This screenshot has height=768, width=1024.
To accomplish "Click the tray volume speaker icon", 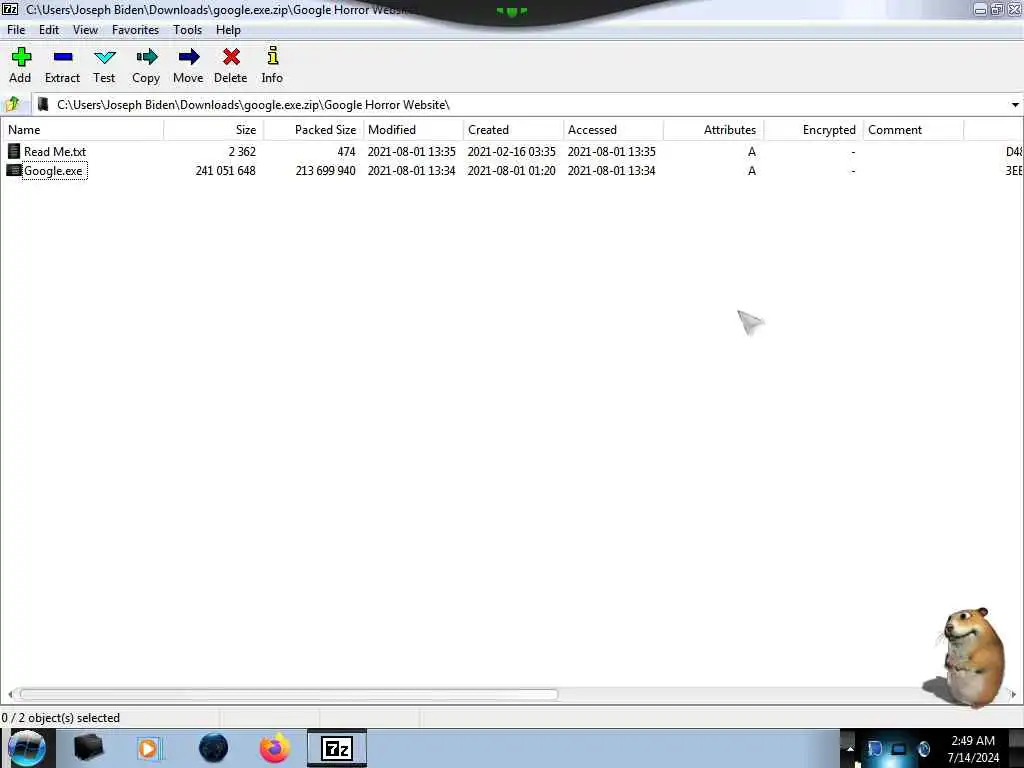I will coord(923,748).
